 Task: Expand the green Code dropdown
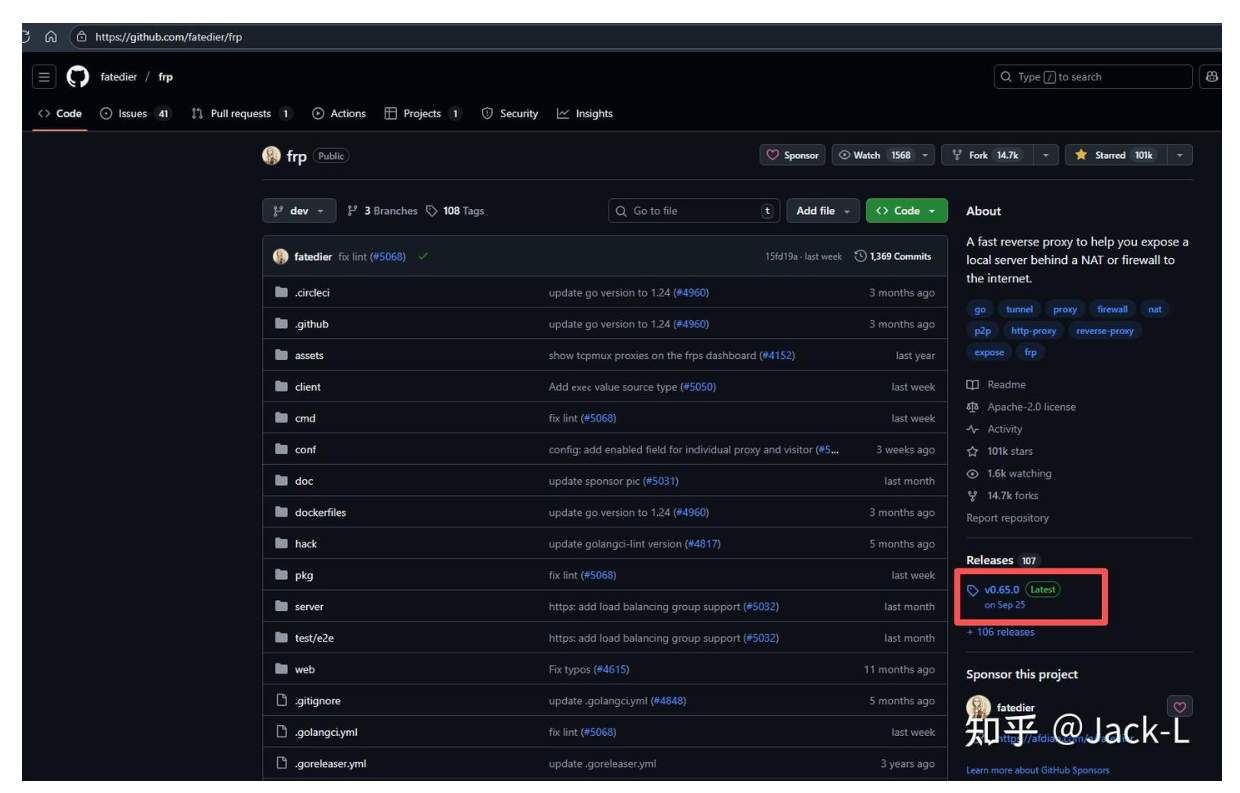[906, 211]
